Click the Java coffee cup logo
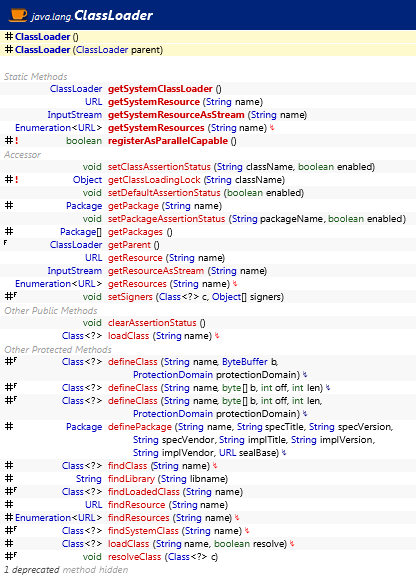 (x=18, y=15)
